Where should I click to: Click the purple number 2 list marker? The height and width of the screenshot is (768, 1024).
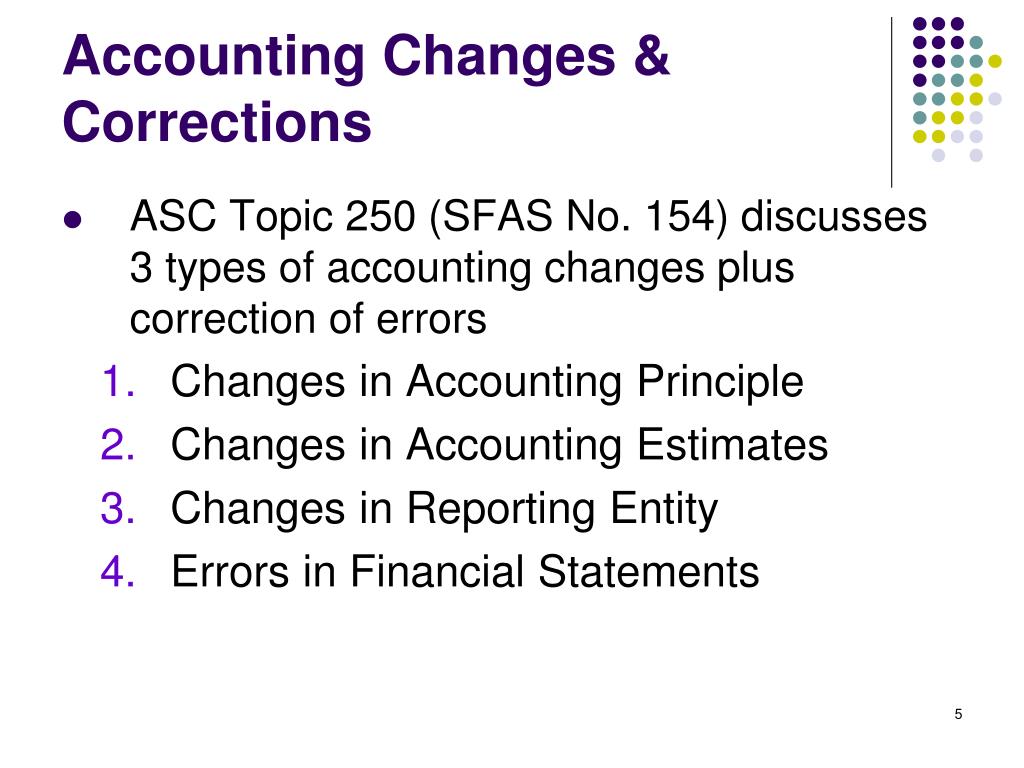coord(118,445)
